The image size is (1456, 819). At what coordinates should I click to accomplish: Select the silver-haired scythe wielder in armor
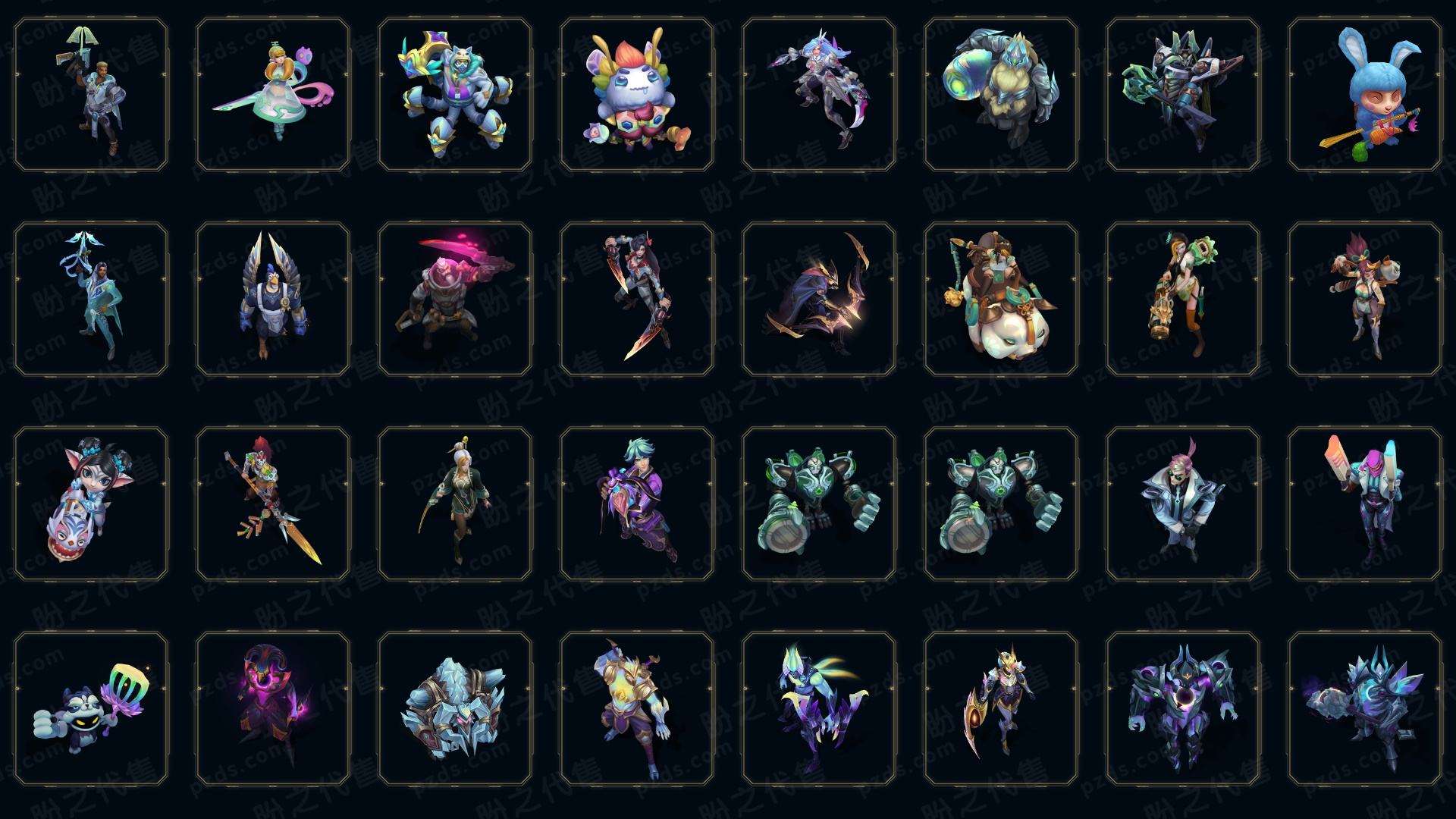tap(818, 95)
